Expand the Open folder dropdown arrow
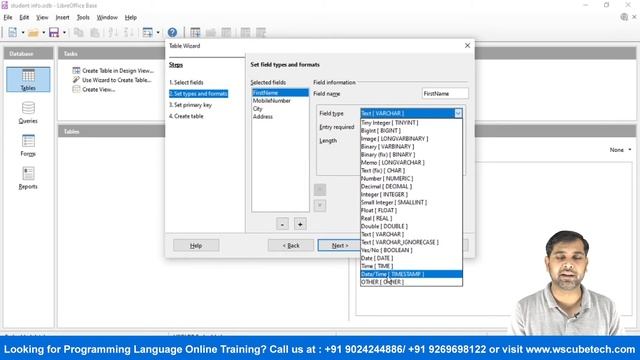640x360 pixels. 44,32
